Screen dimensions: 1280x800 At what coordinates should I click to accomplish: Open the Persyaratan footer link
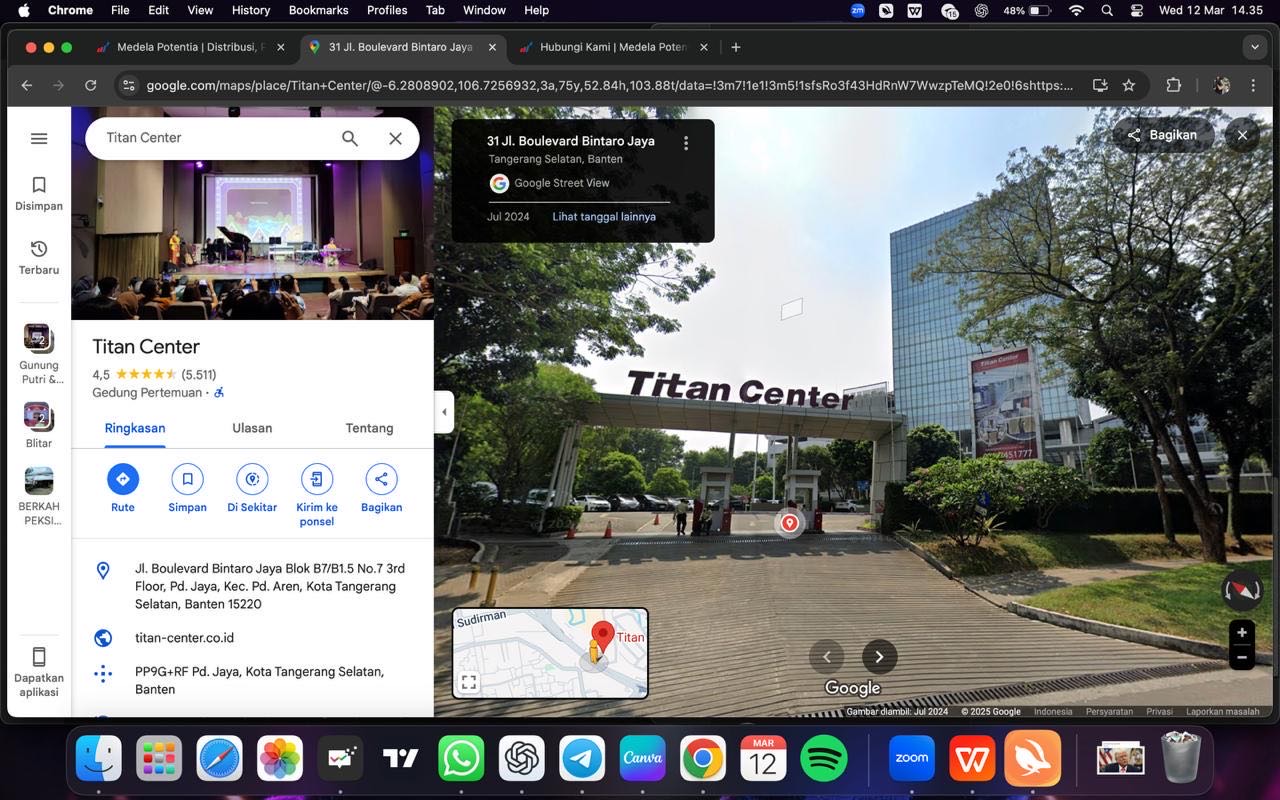[1109, 712]
